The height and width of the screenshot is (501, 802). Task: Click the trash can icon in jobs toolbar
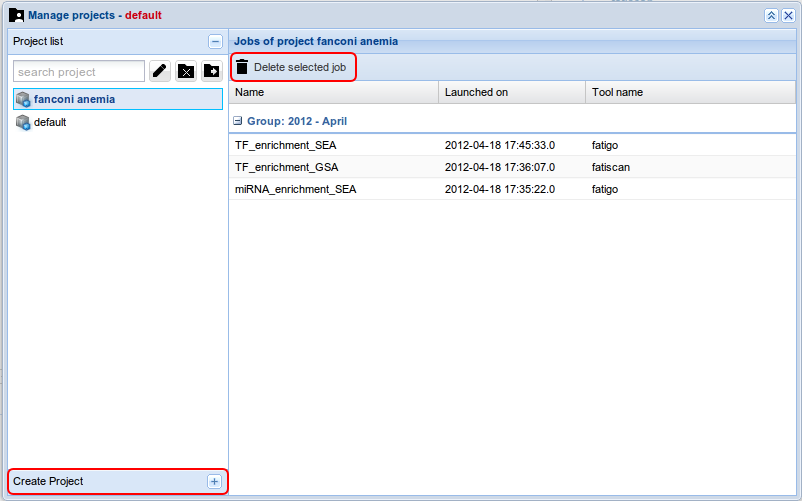click(241, 67)
